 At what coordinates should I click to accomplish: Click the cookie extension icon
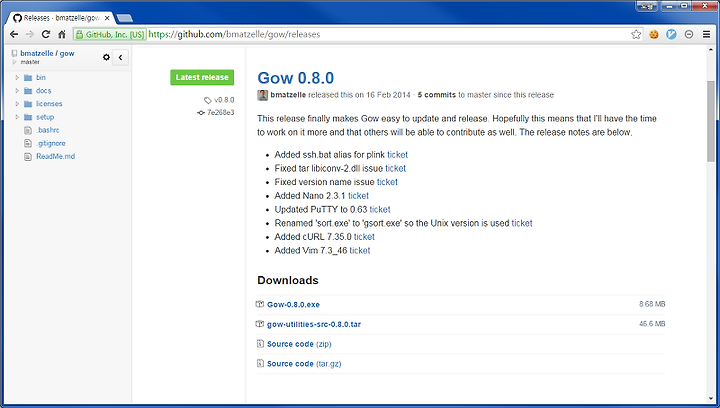pyautogui.click(x=654, y=34)
